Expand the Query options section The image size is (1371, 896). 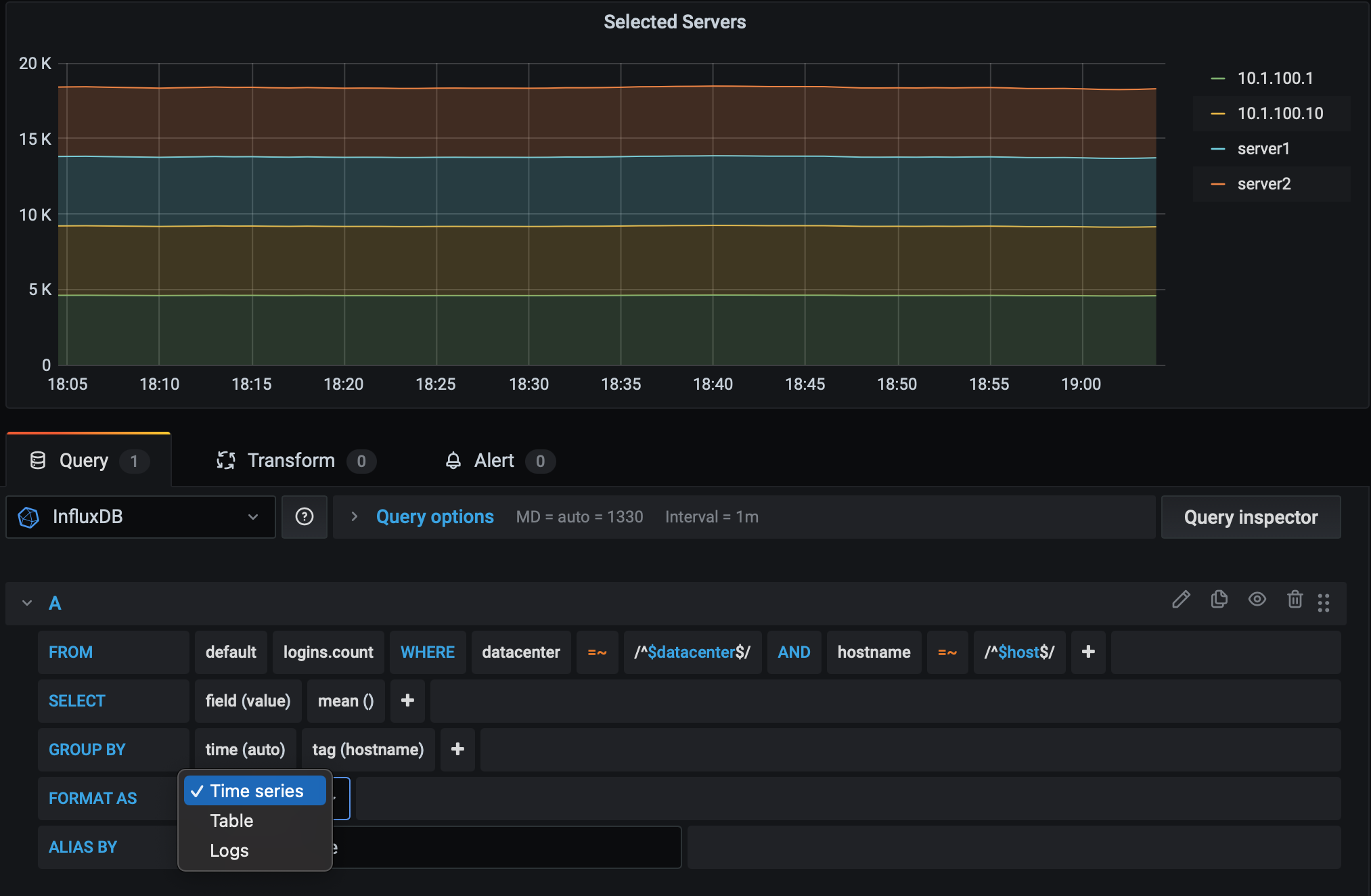(434, 517)
